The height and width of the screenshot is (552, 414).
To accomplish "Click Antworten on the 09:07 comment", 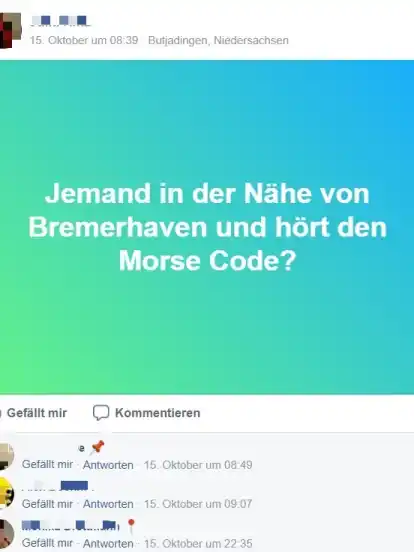I will [x=108, y=504].
